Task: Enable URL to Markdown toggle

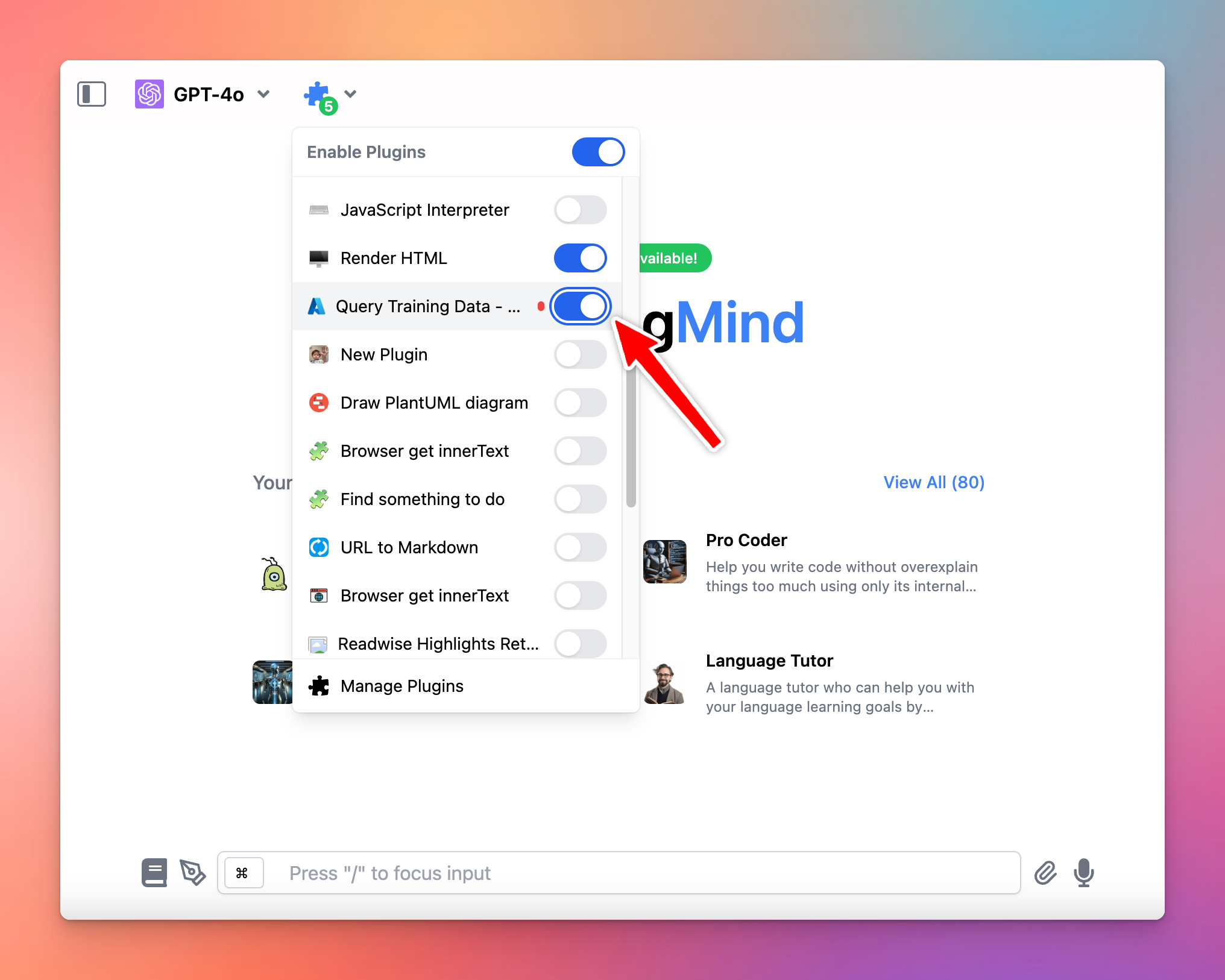Action: [580, 547]
